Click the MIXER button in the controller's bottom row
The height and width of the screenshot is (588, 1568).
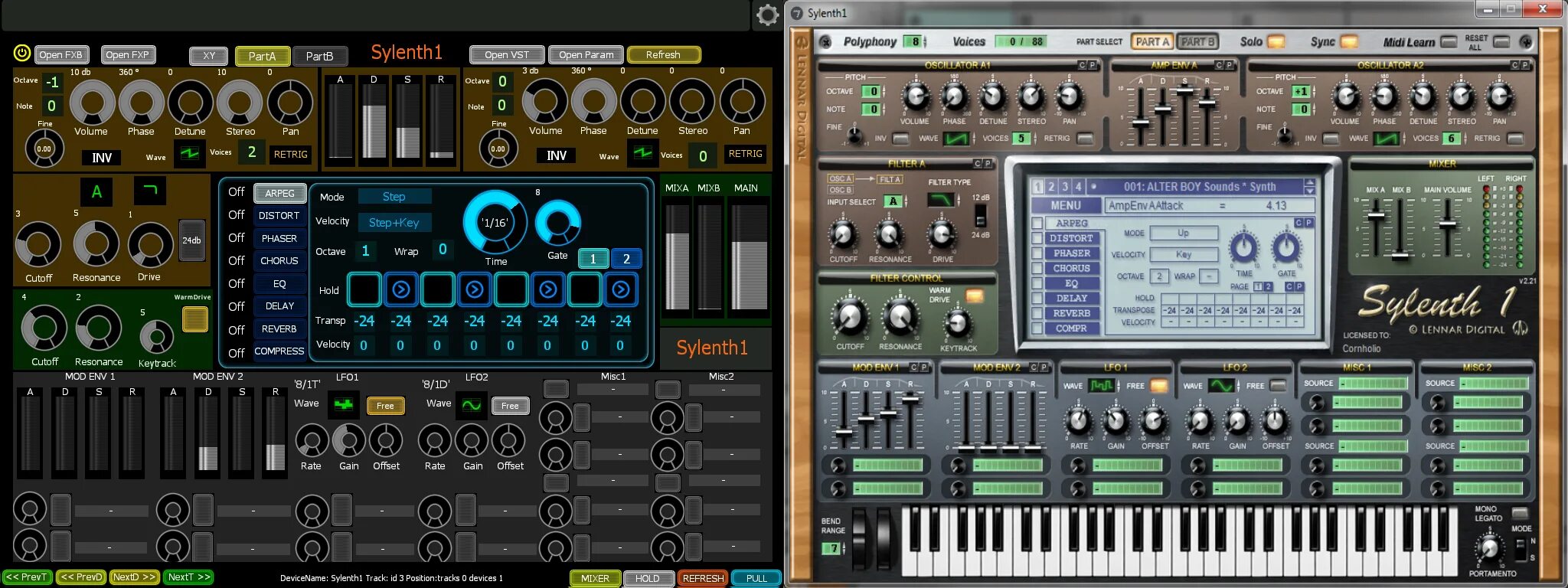coord(595,578)
